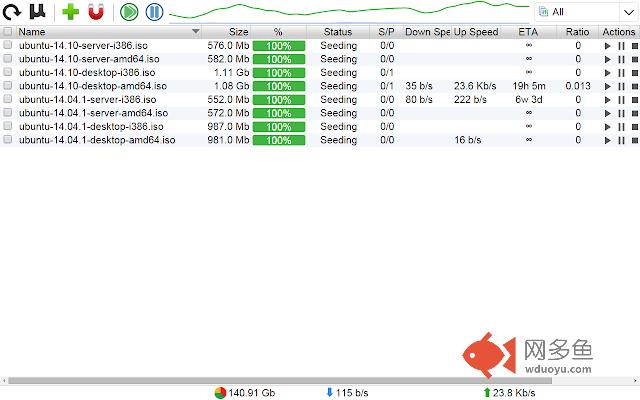Viewport: 640px width, 400px height.
Task: Click the 19h 5m ETA value
Action: (529, 86)
